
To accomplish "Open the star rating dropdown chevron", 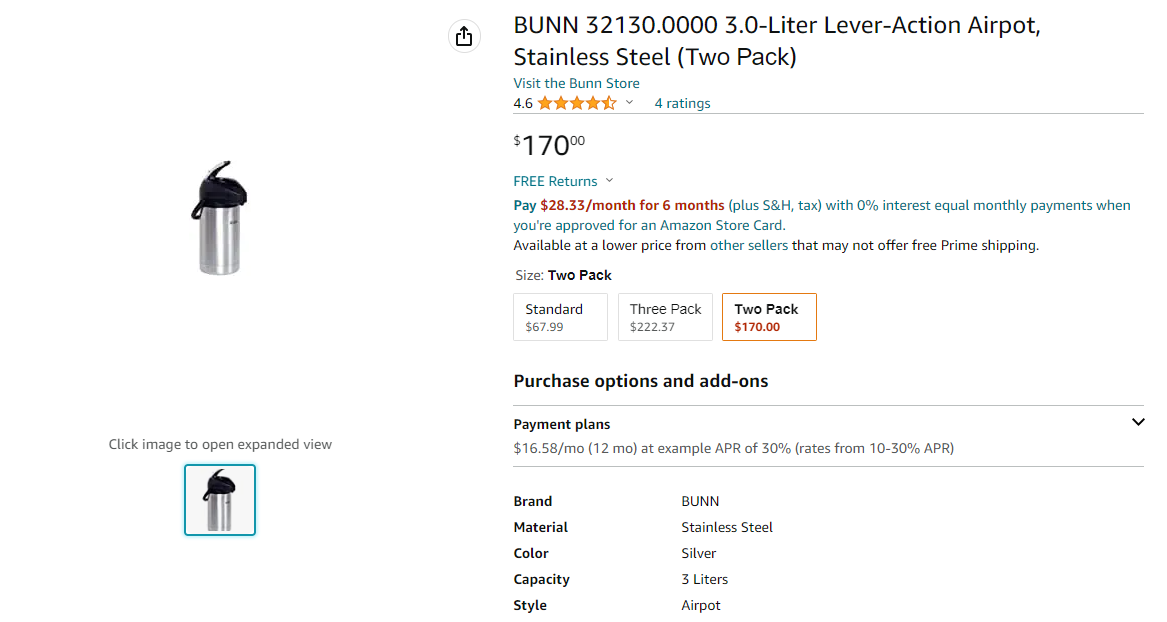I will [630, 103].
